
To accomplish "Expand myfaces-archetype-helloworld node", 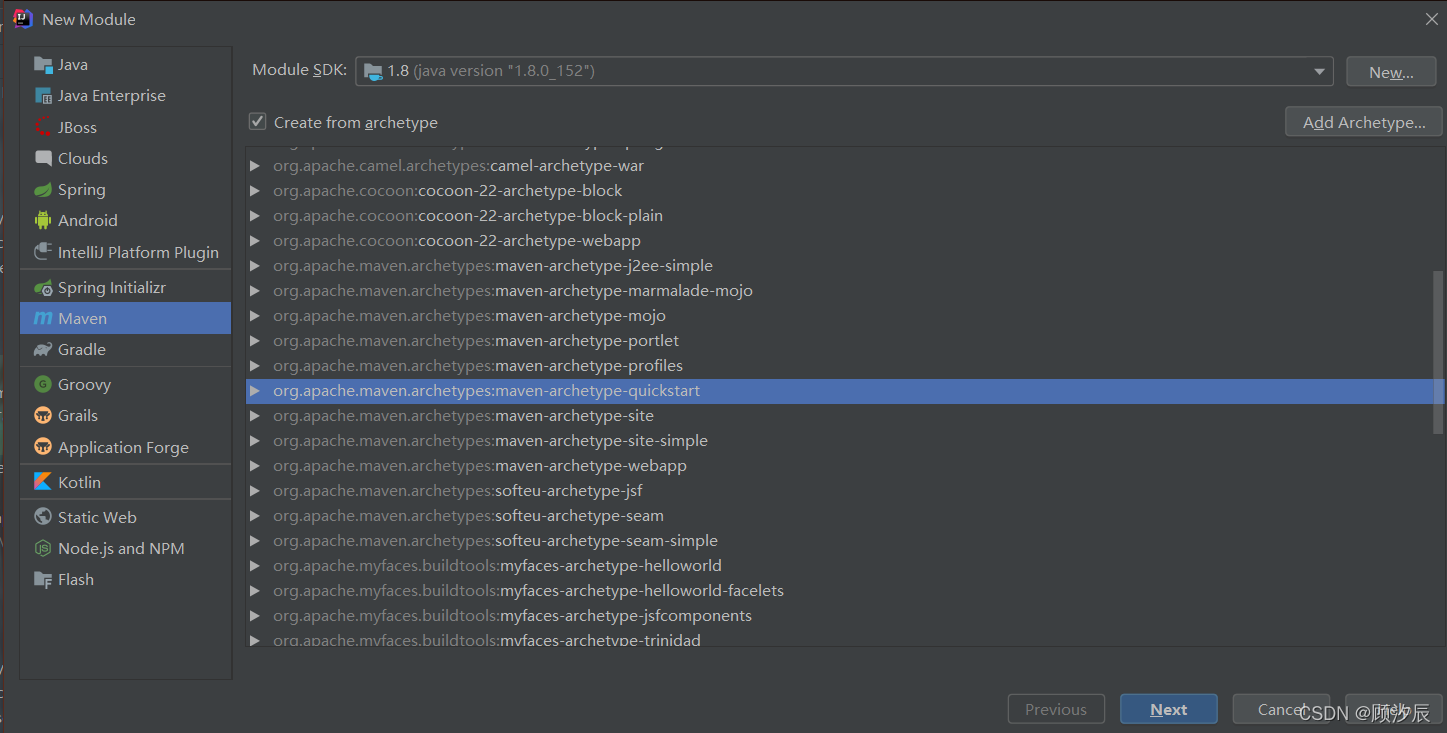I will [x=255, y=566].
